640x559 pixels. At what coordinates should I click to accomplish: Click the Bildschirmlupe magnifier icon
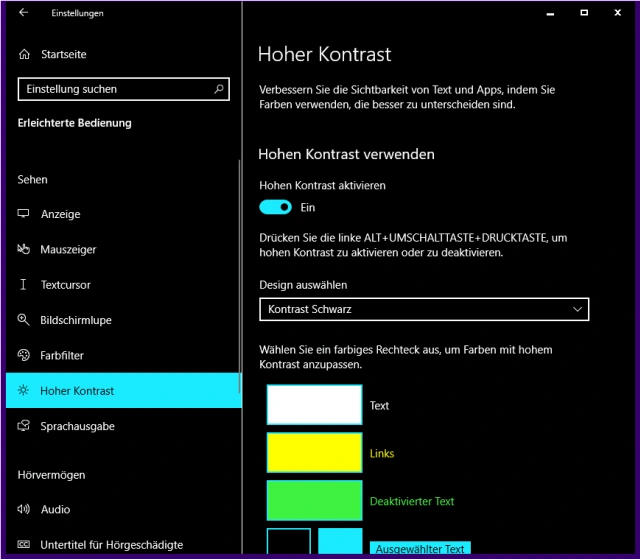click(x=23, y=319)
